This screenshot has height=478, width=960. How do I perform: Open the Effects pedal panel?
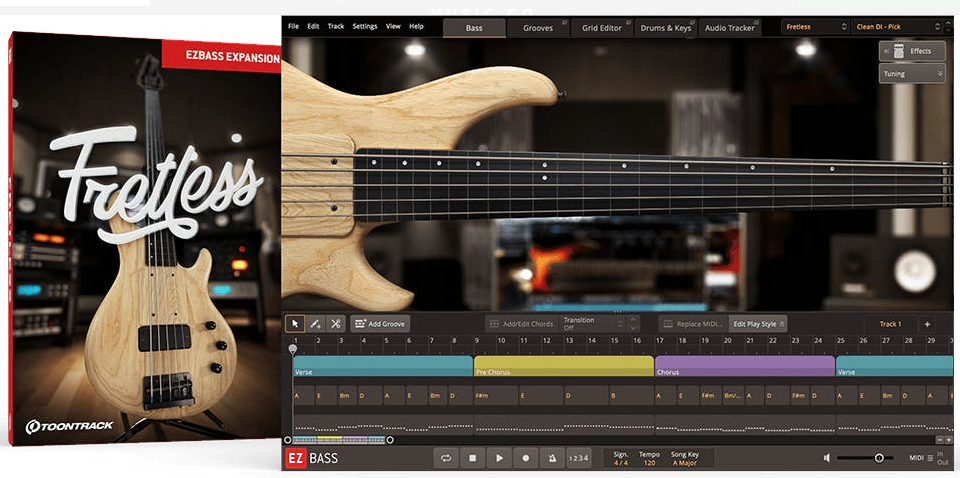point(912,51)
